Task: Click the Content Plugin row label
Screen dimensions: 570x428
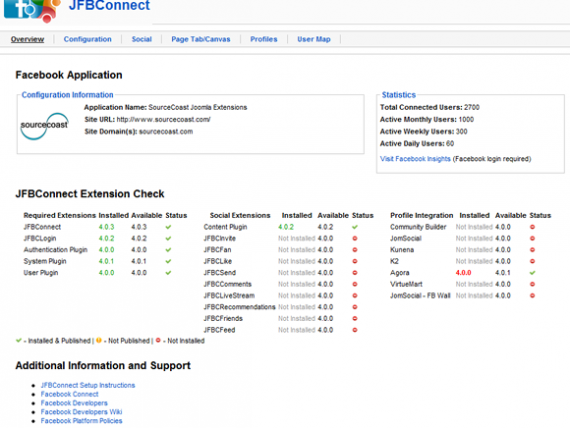Action: [x=225, y=227]
